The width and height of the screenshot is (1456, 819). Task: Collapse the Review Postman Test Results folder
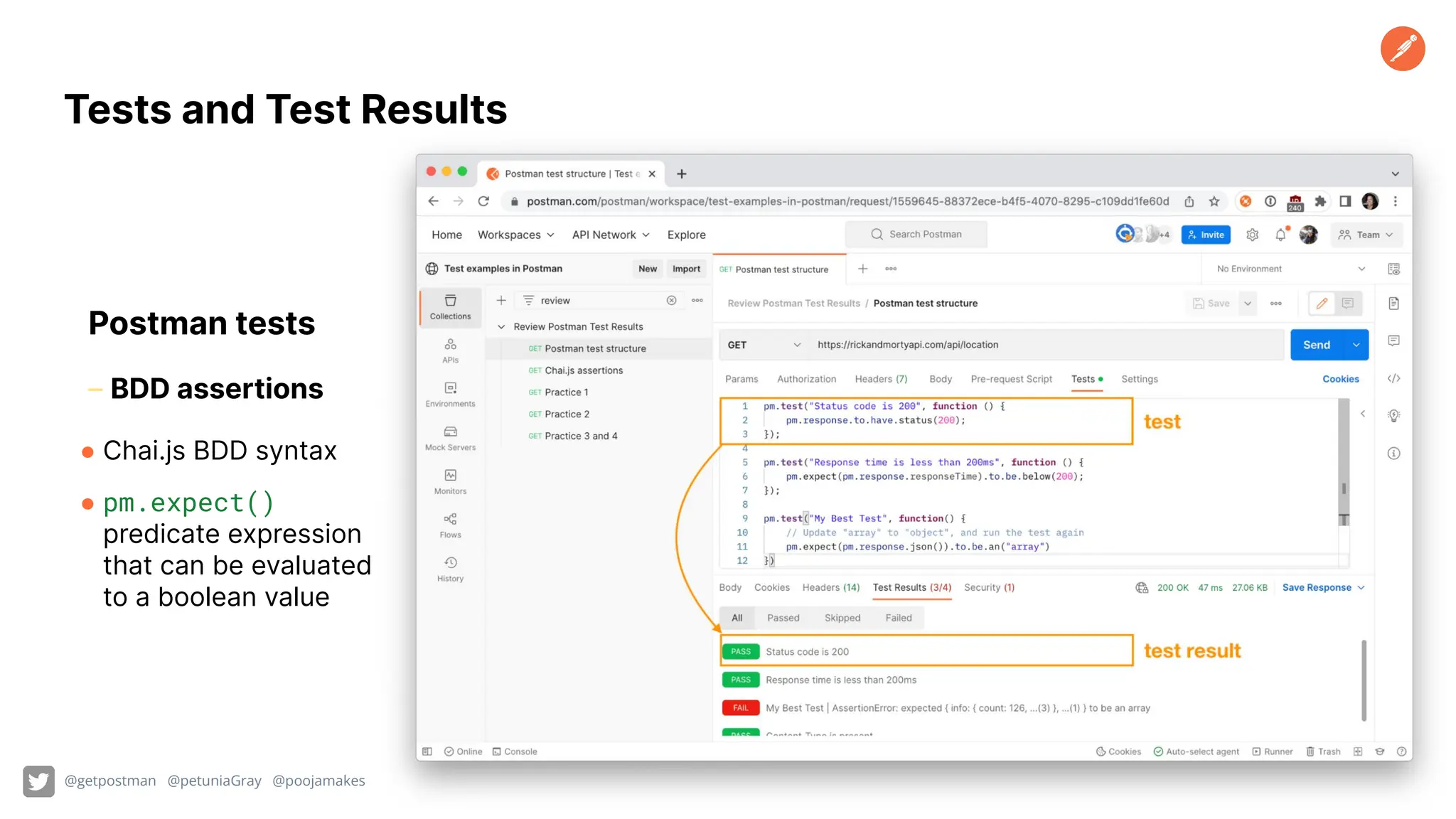tap(501, 327)
